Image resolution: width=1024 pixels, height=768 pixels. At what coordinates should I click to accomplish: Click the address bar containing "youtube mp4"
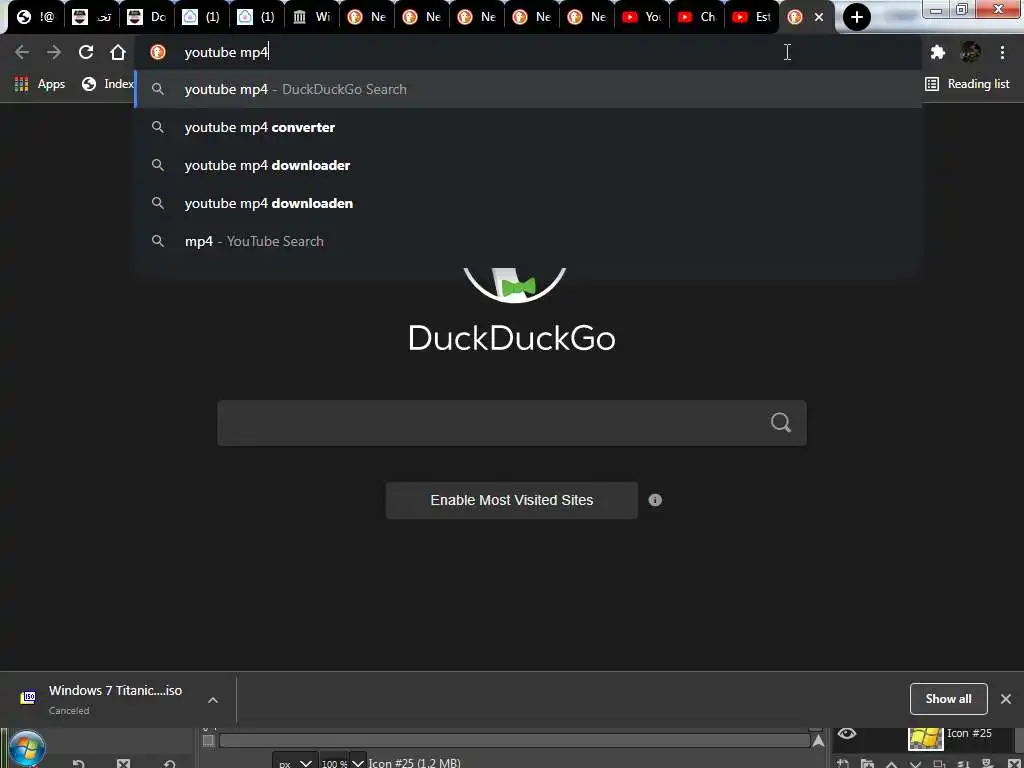point(528,52)
